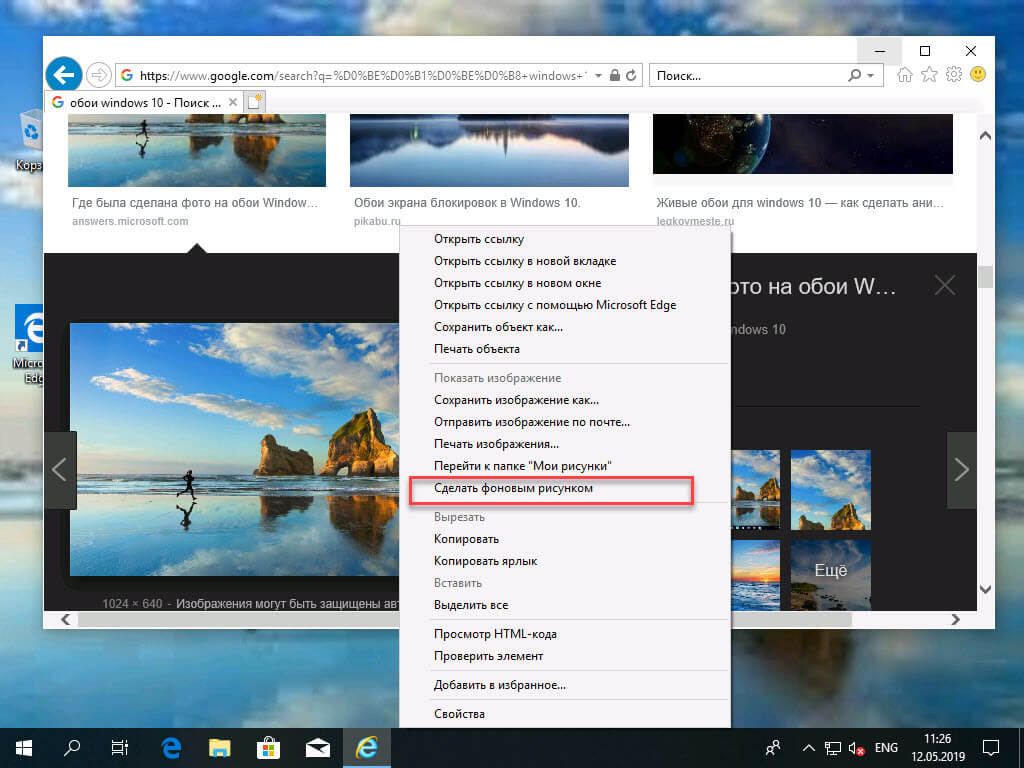Go to next image with right arrow
The height and width of the screenshot is (768, 1024).
click(x=961, y=470)
